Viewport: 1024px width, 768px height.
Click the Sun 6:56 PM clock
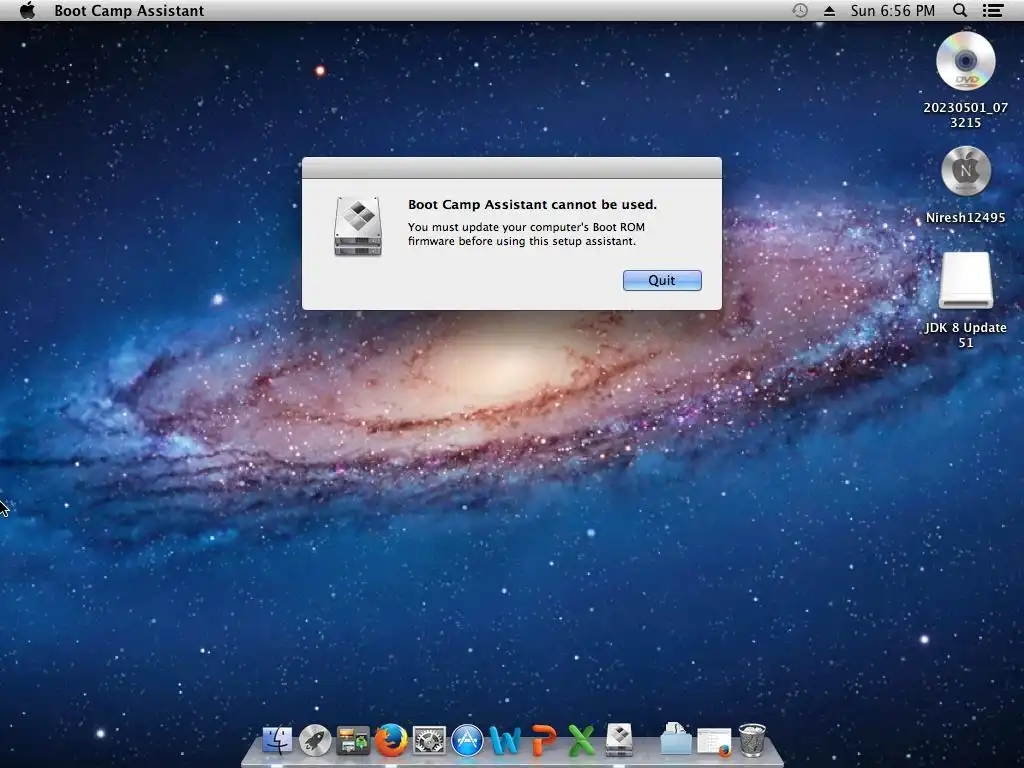(892, 10)
